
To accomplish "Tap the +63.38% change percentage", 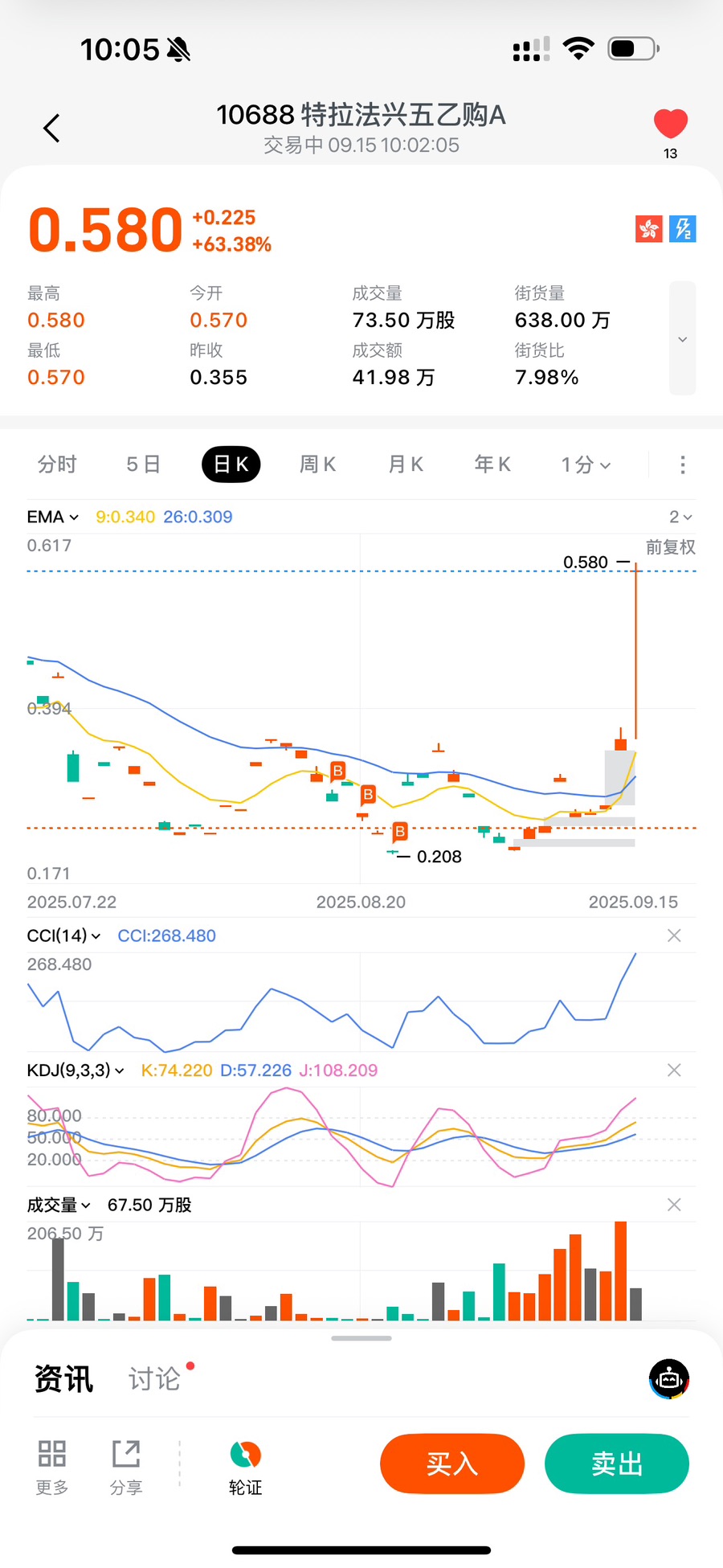I will pyautogui.click(x=231, y=244).
